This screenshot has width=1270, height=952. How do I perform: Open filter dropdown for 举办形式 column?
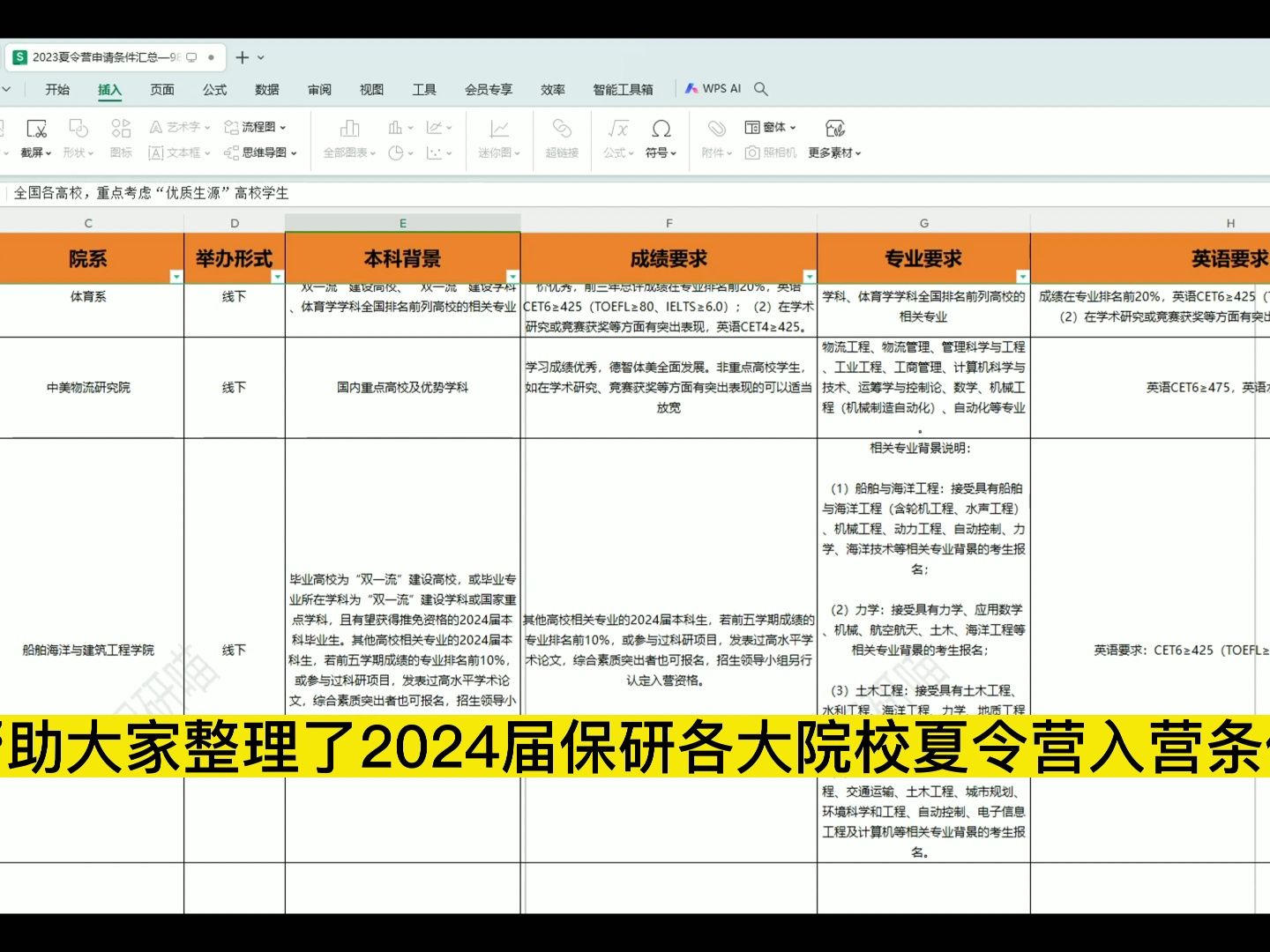click(x=277, y=277)
